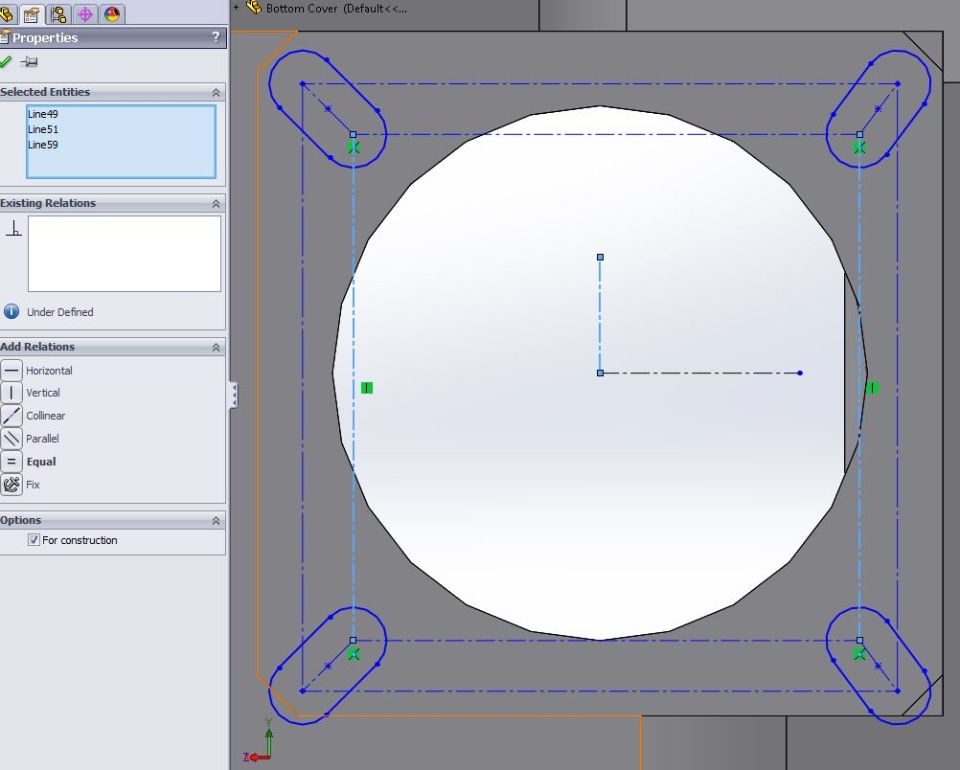Collapse the Options section
Screen dimensions: 960x770
(x=216, y=521)
